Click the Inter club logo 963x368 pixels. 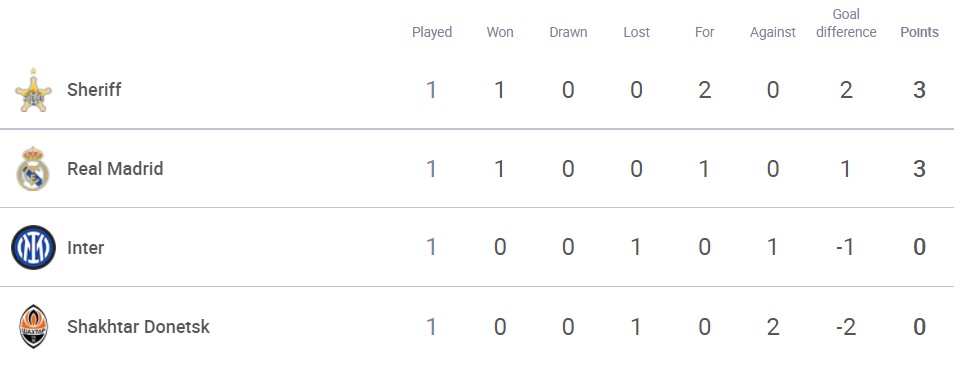coord(33,248)
